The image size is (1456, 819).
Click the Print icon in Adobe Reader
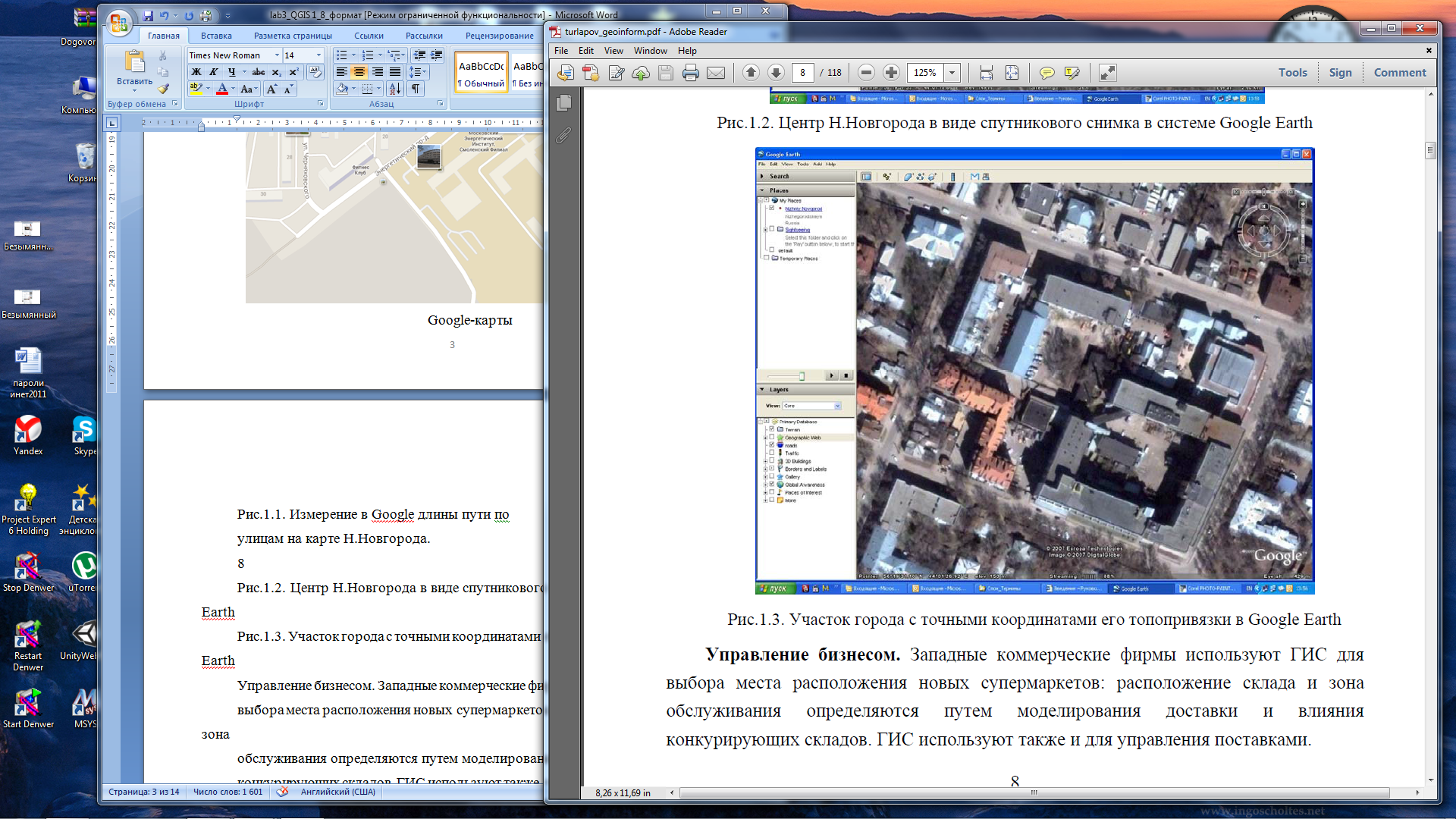tap(690, 73)
